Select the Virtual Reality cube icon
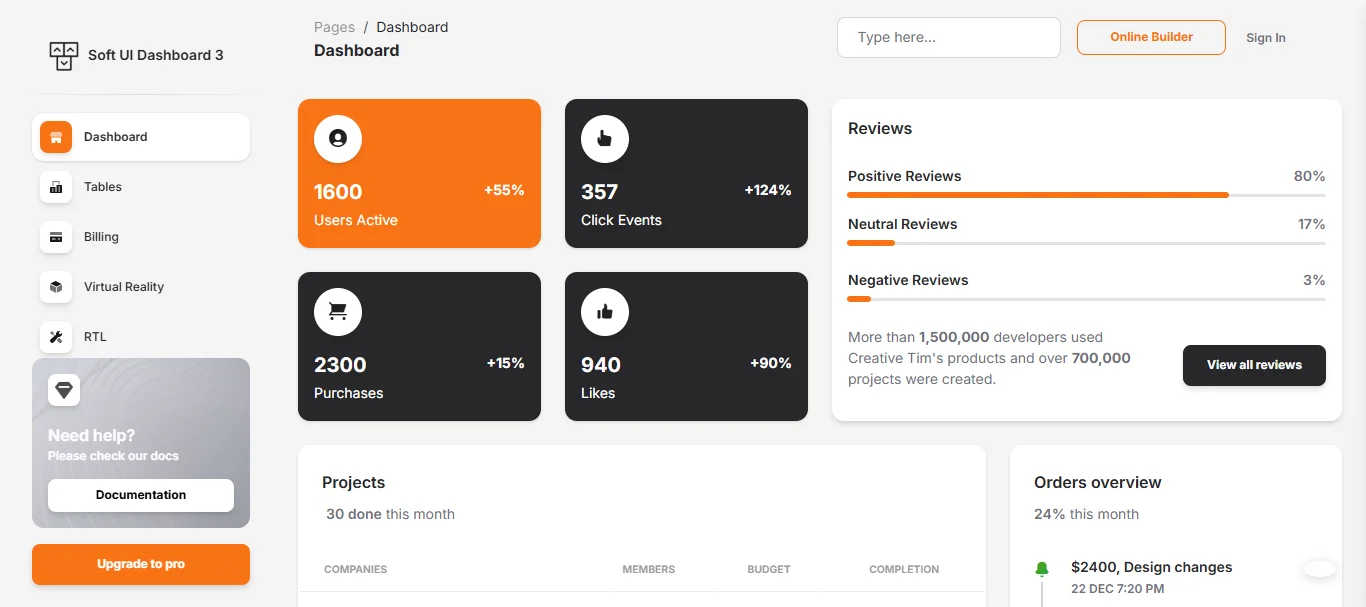Image resolution: width=1366 pixels, height=607 pixels. click(x=55, y=287)
